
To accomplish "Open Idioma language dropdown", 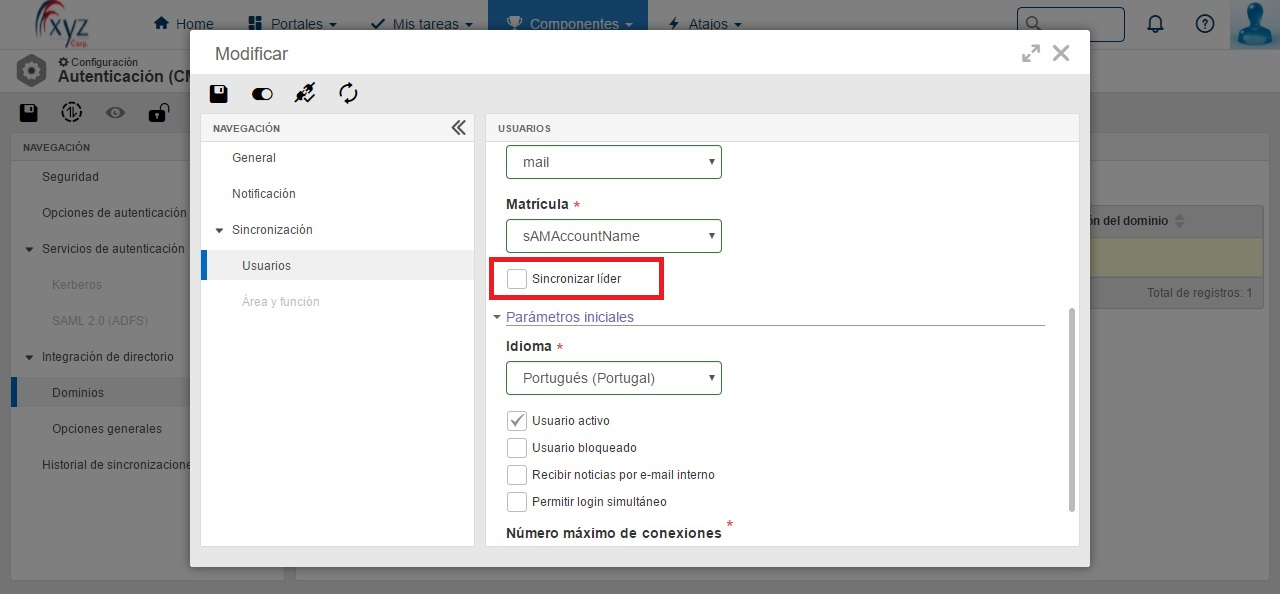I will [x=614, y=378].
